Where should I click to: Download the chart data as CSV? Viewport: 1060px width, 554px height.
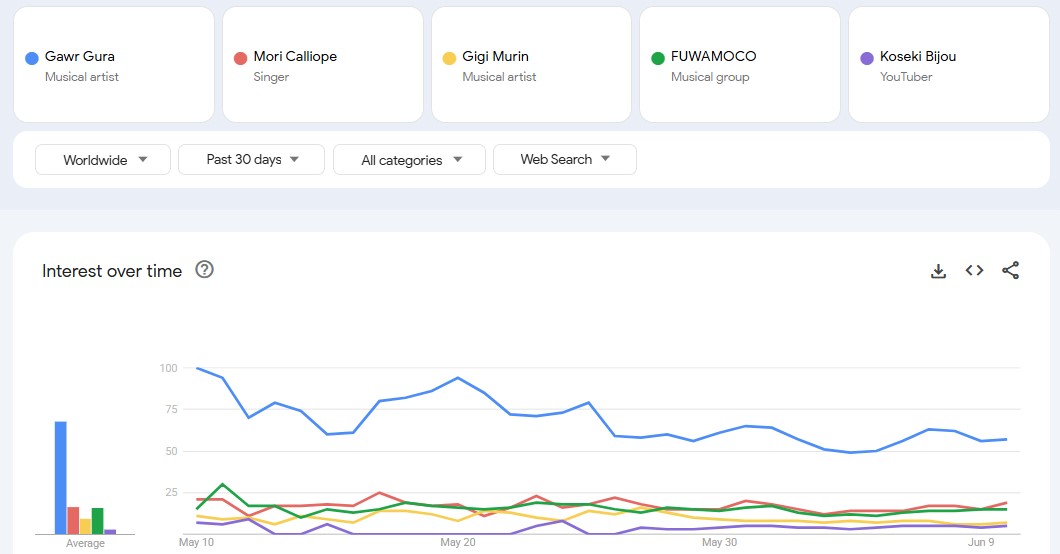coord(938,271)
